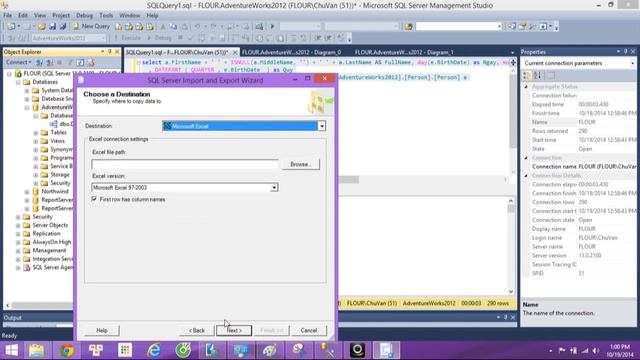640x360 pixels.
Task: Open the View menu
Action: pos(40,16)
